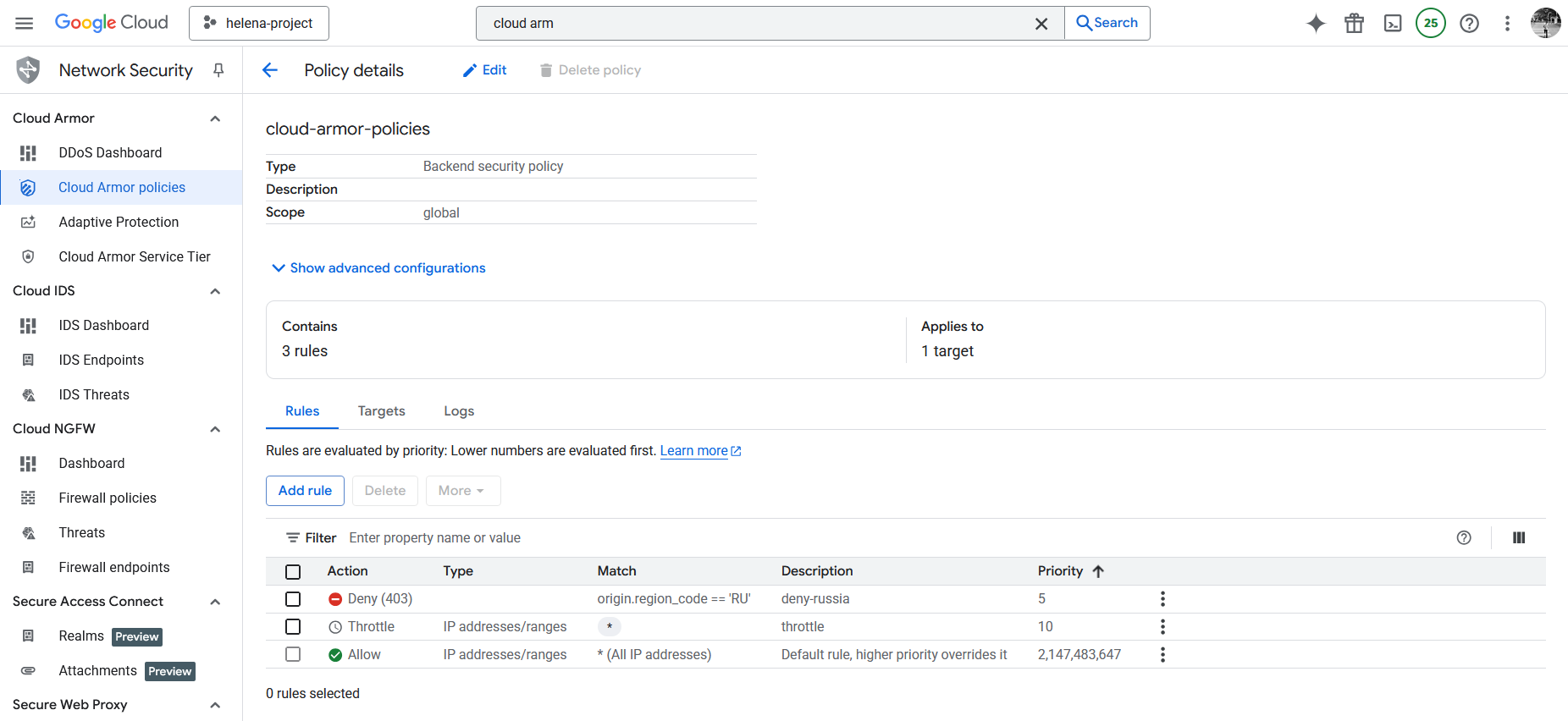Switch to the Targets tab
The image size is (1568, 721).
coord(381,411)
